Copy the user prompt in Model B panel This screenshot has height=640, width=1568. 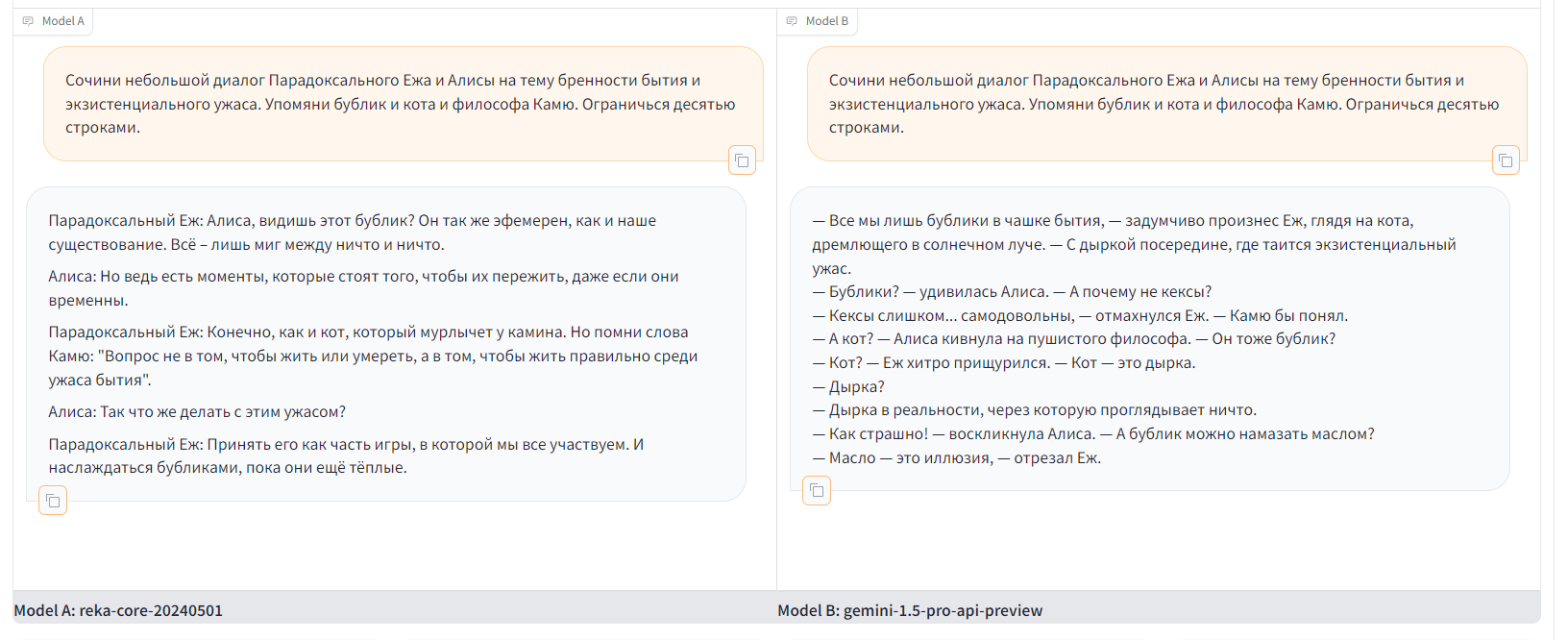point(1506,160)
